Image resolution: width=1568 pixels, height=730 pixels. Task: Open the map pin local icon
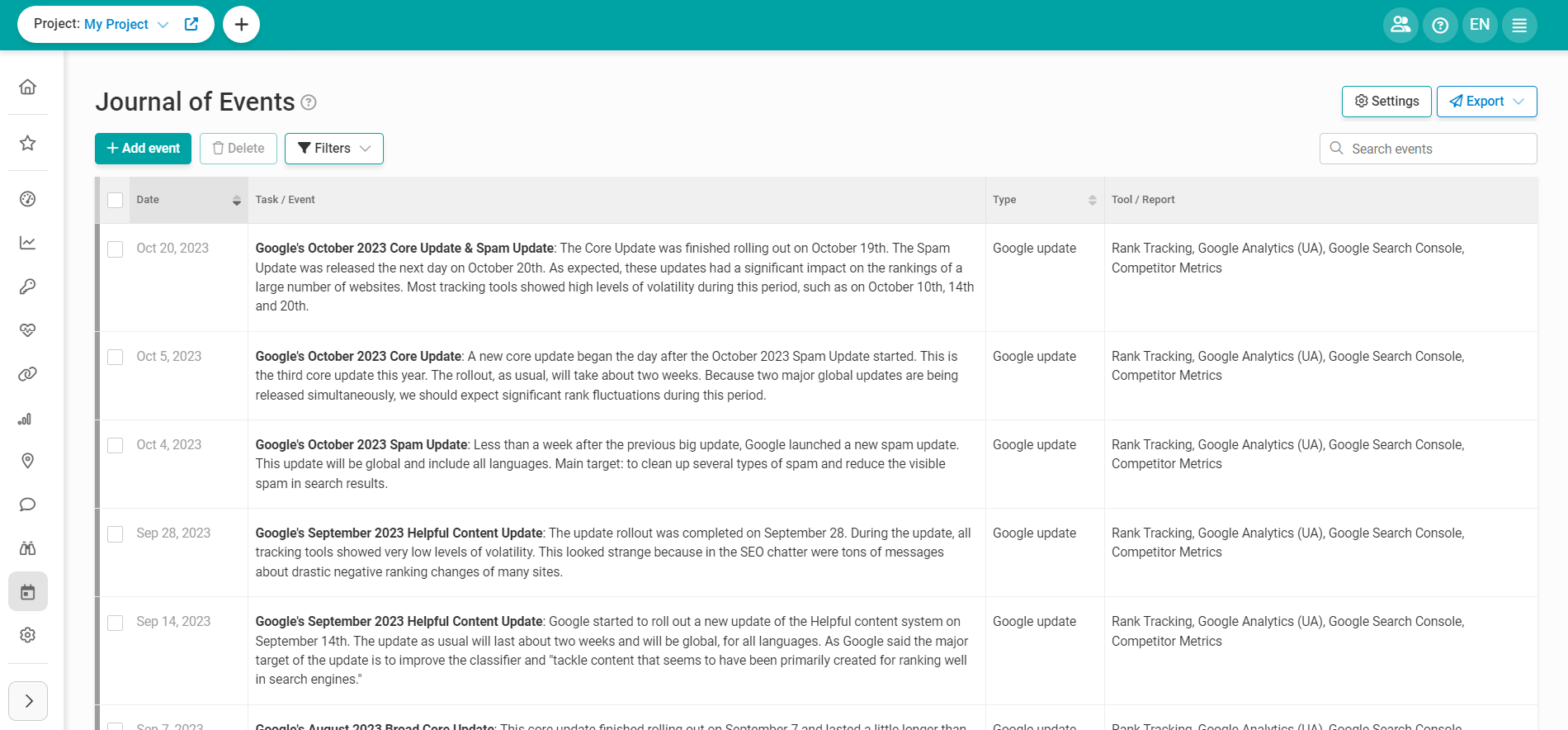point(28,461)
